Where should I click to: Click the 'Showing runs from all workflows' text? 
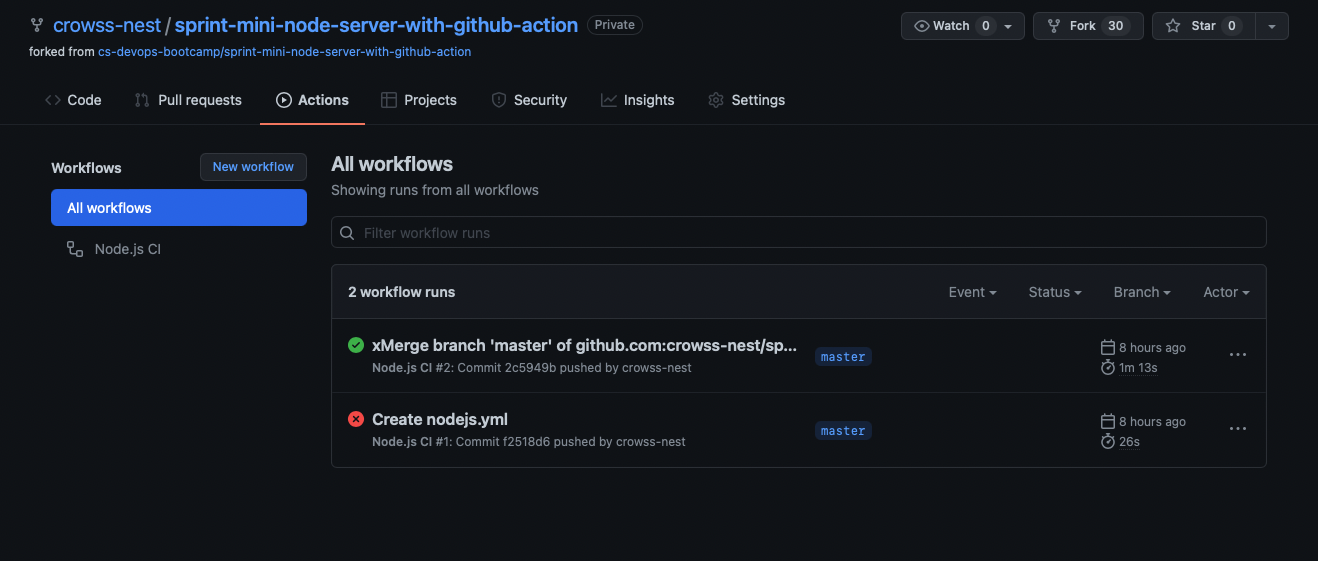435,190
